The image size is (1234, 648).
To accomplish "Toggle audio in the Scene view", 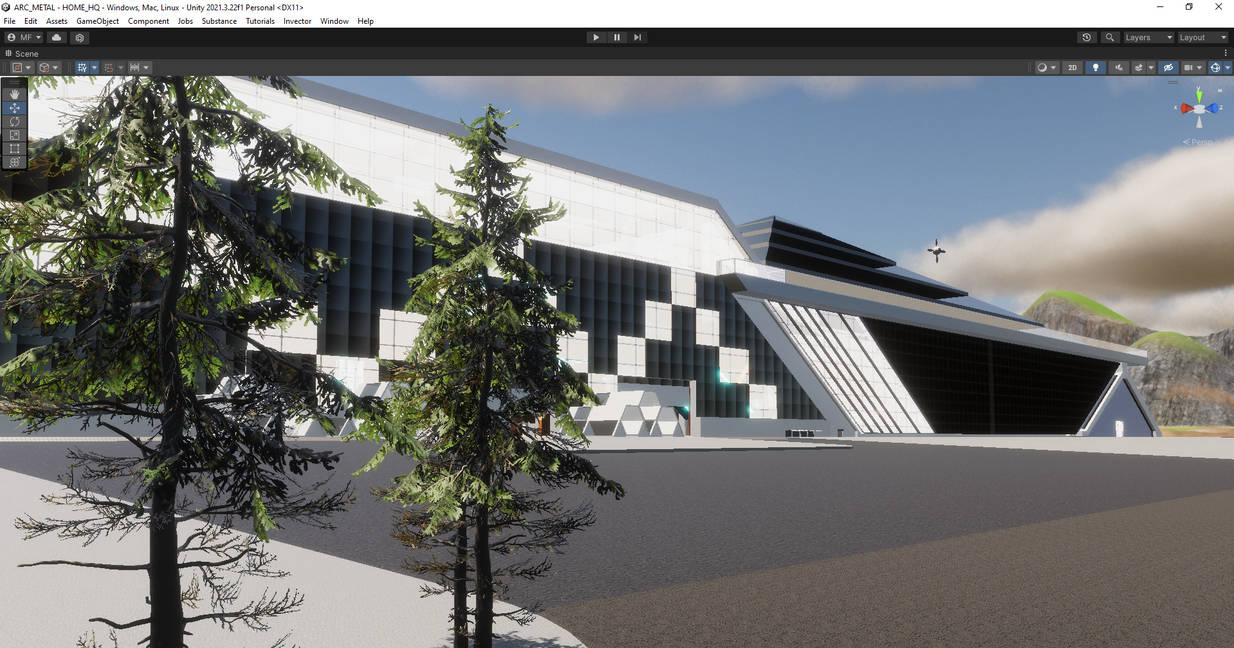I will (1118, 67).
